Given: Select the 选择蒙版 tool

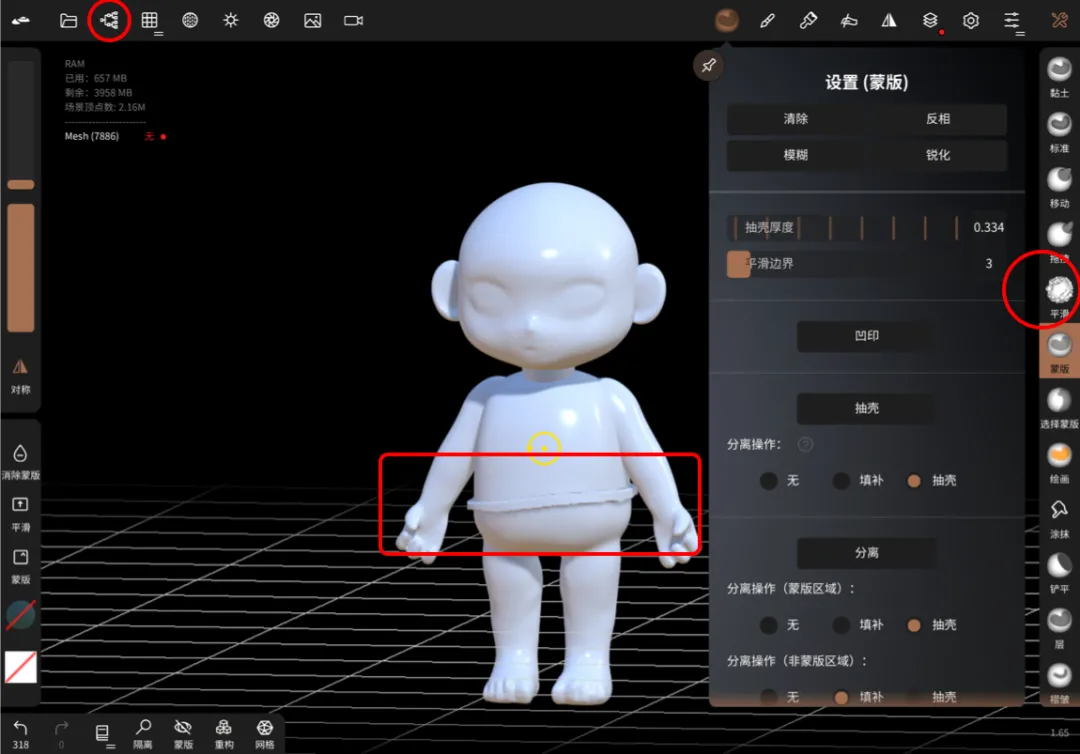Looking at the screenshot, I should point(1059,408).
